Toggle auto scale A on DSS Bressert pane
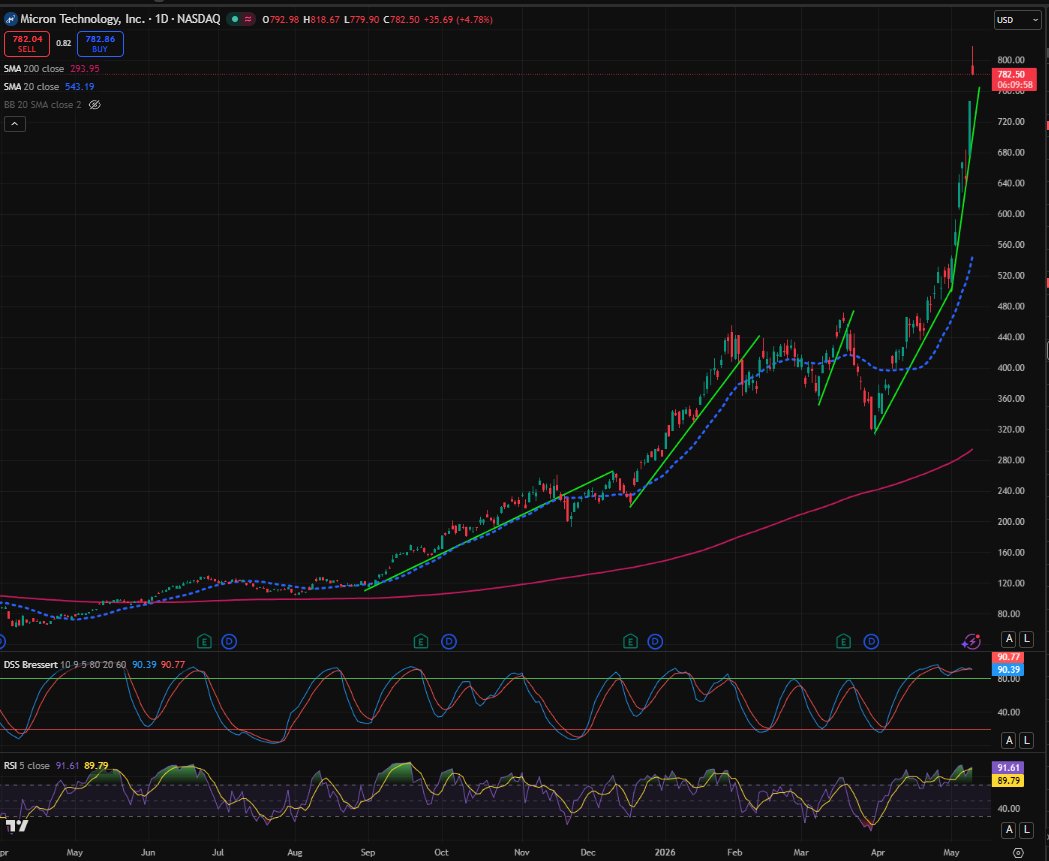 point(1009,740)
